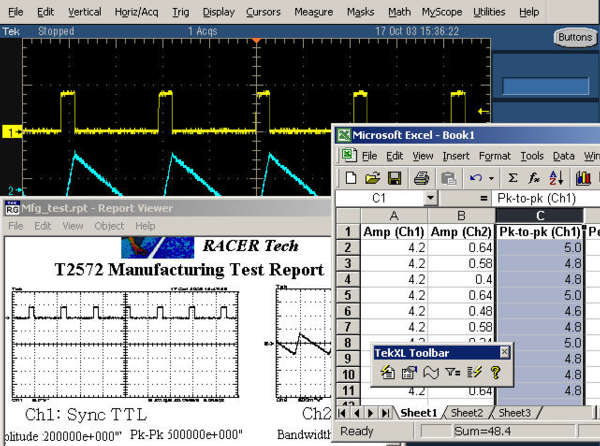Open the Undo history dropdown arrow
The image size is (600, 446).
tap(492, 178)
